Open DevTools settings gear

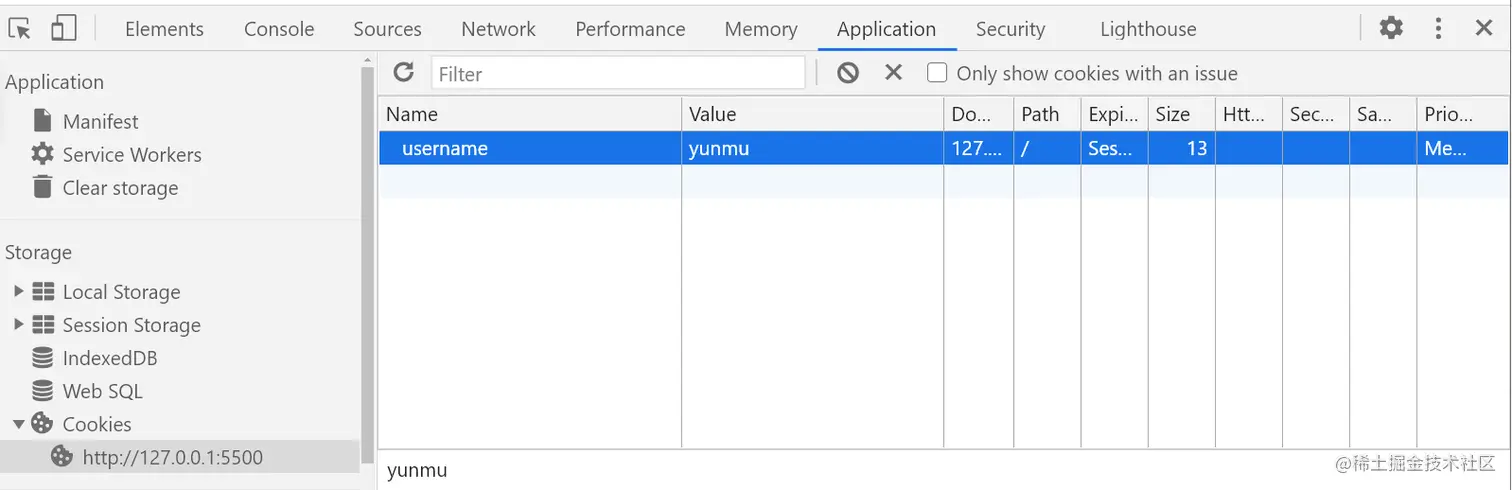tap(1391, 28)
